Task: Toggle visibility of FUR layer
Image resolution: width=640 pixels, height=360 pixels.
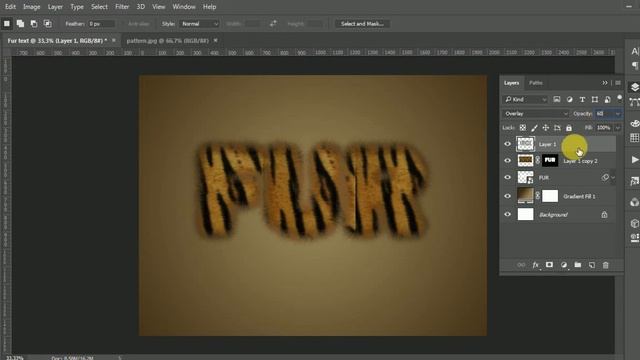Action: (507, 177)
